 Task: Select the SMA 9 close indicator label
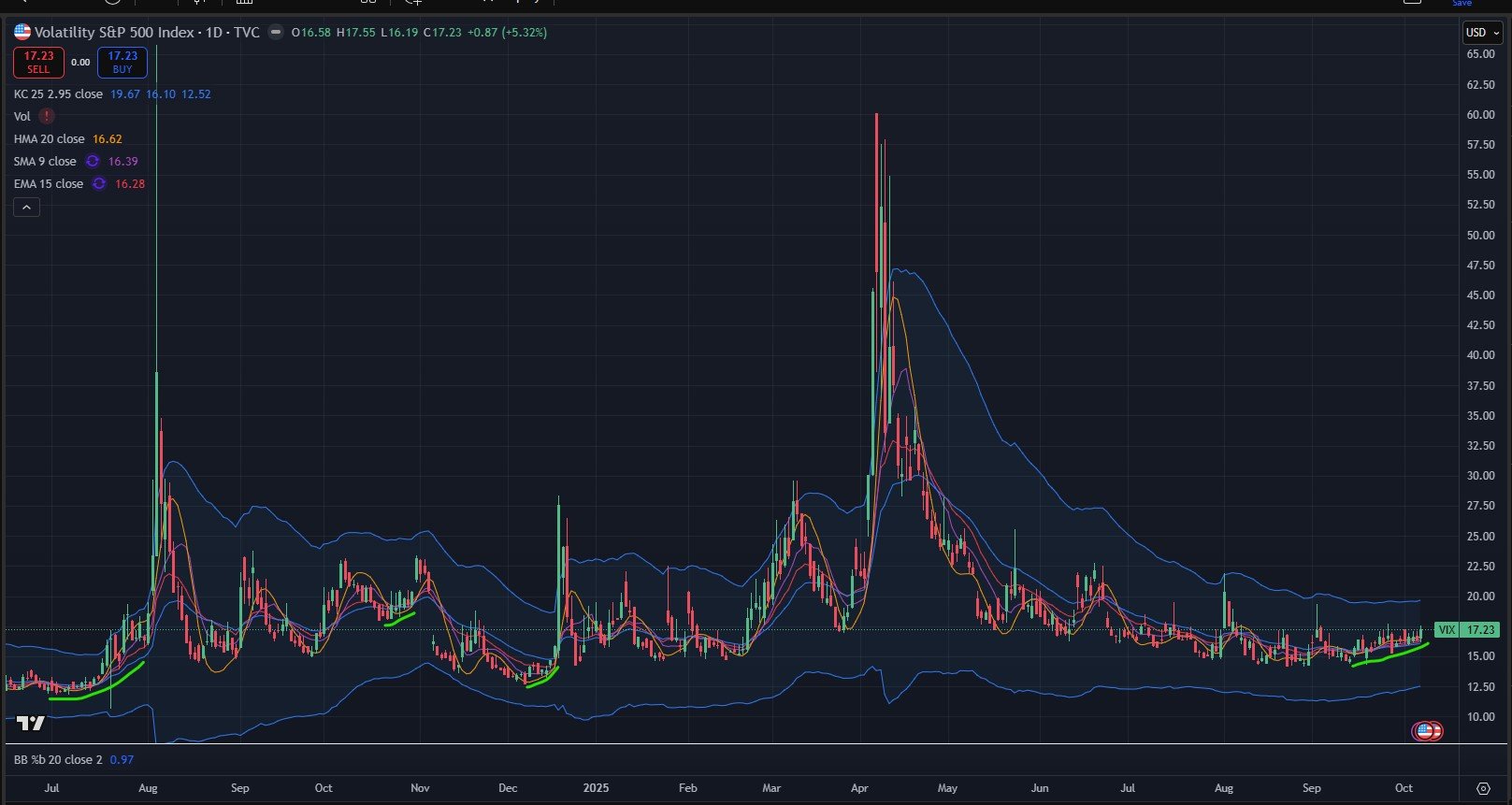point(45,162)
